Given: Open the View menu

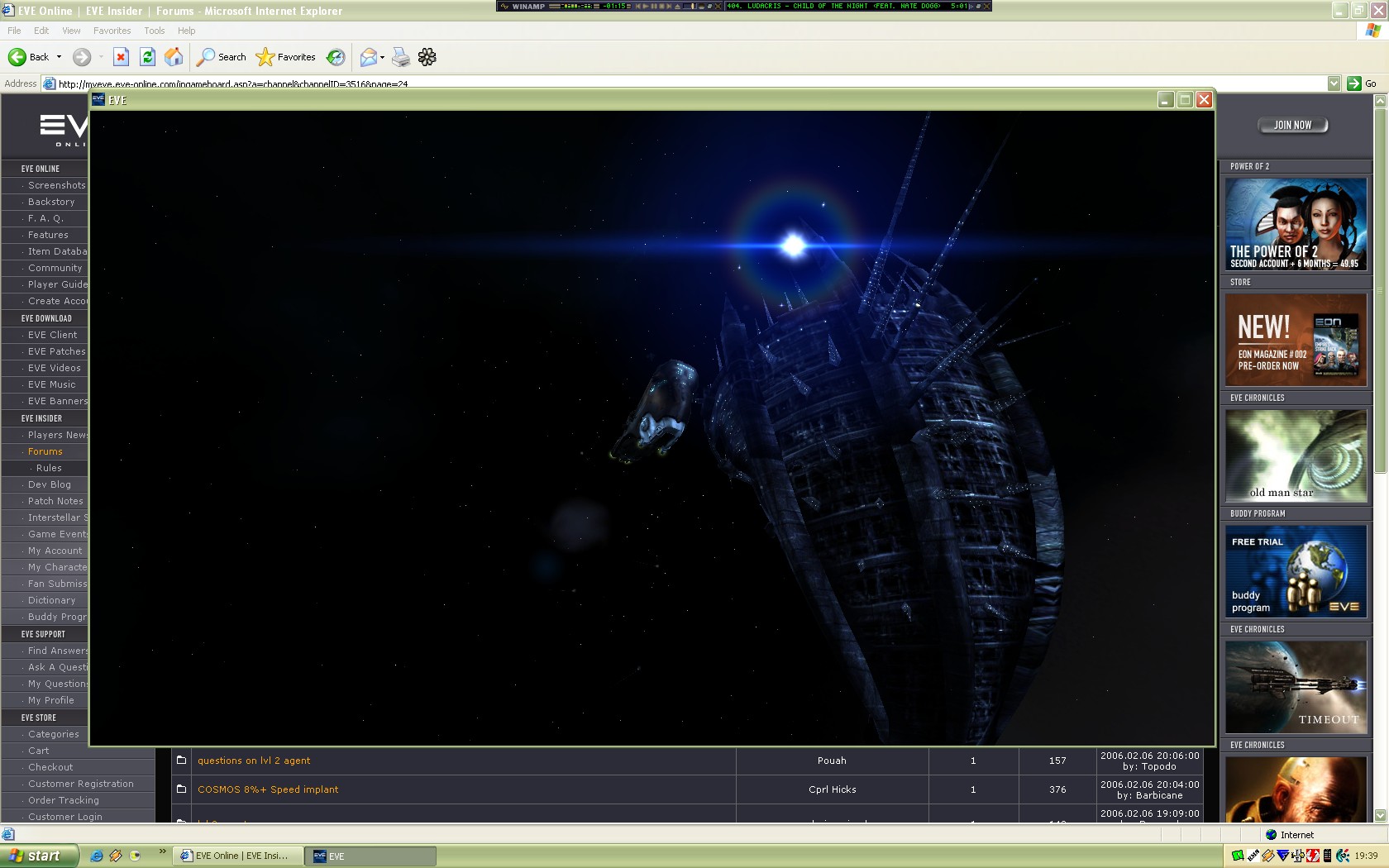Looking at the screenshot, I should tap(72, 31).
